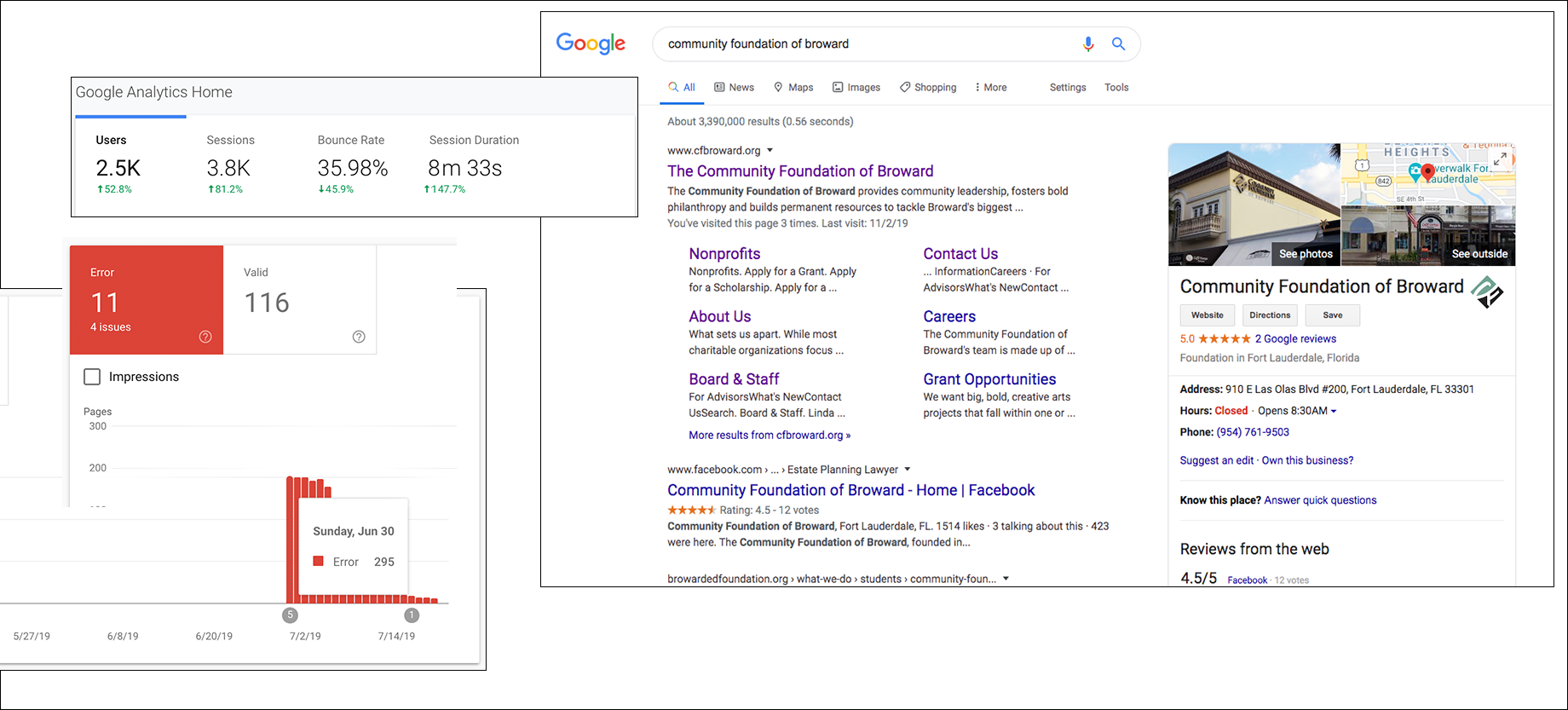
Task: Click the Website button in knowledge panel
Action: tap(1208, 315)
